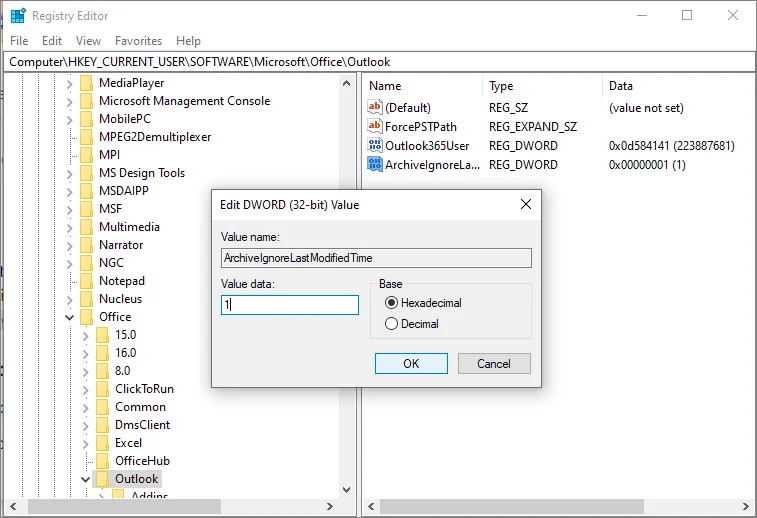Click the 15.0 folder icon

click(x=103, y=335)
